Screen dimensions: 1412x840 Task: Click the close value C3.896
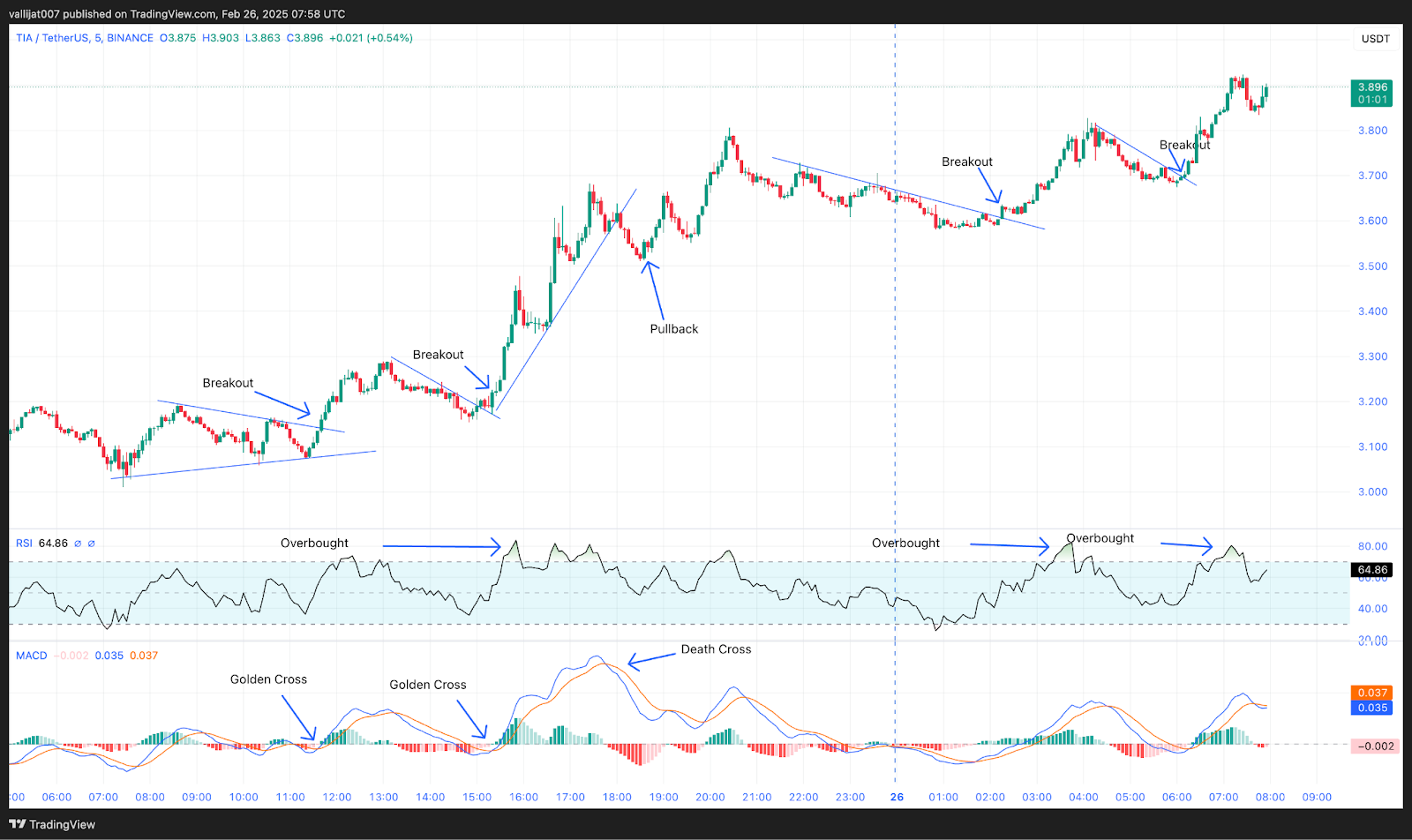[x=305, y=38]
